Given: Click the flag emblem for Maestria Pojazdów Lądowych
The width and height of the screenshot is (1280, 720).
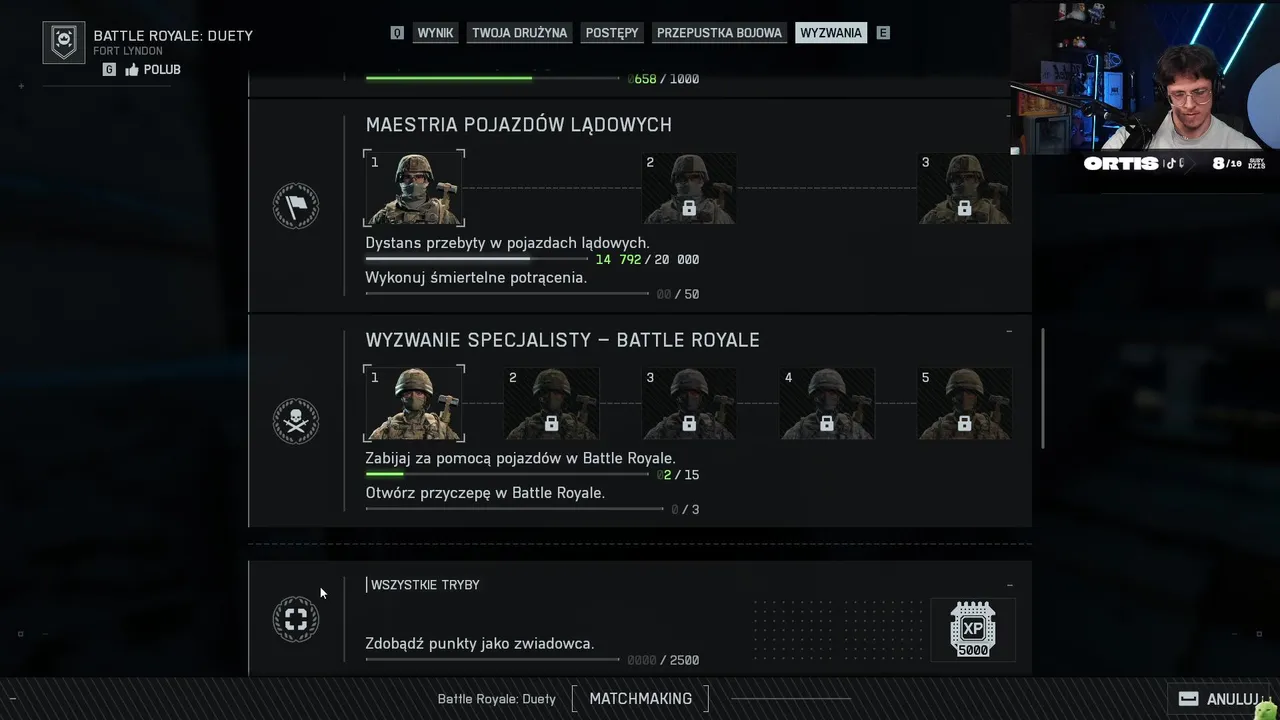Looking at the screenshot, I should pyautogui.click(x=296, y=207).
